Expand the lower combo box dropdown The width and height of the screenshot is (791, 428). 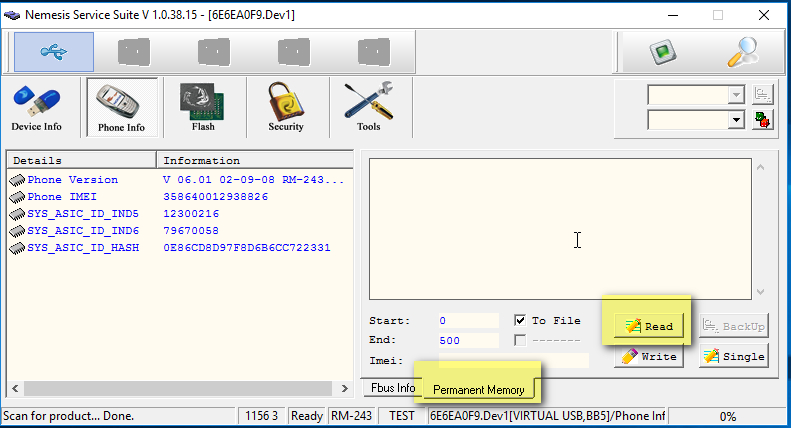736,120
